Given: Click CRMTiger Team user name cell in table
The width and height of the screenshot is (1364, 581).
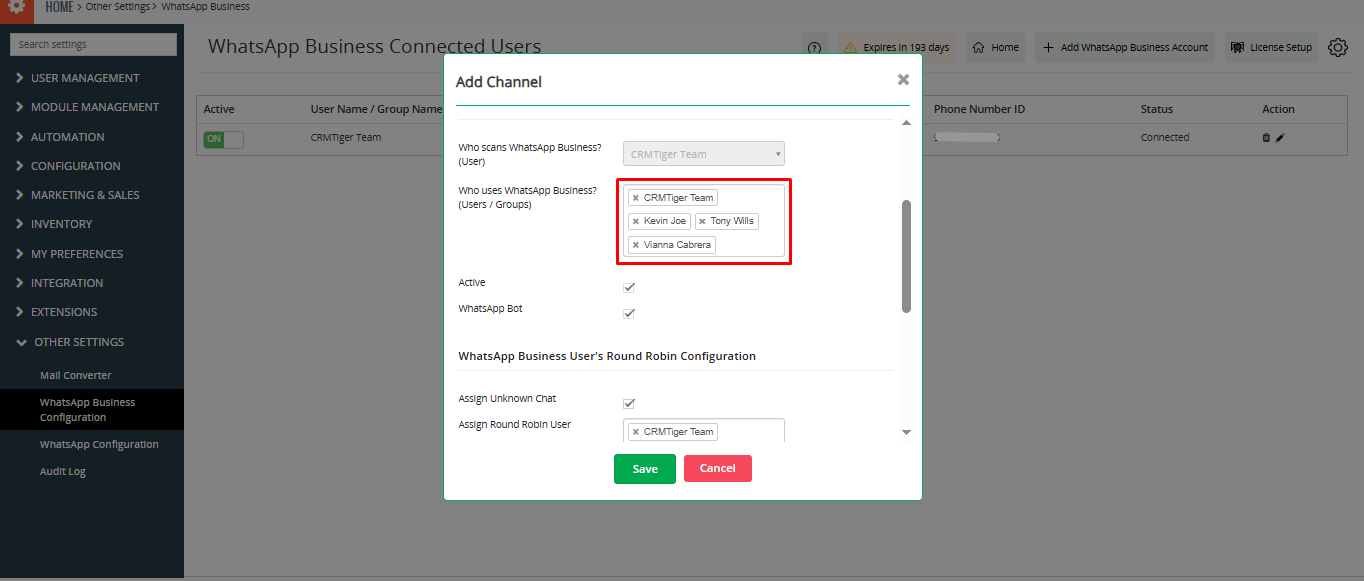Looking at the screenshot, I should [346, 138].
